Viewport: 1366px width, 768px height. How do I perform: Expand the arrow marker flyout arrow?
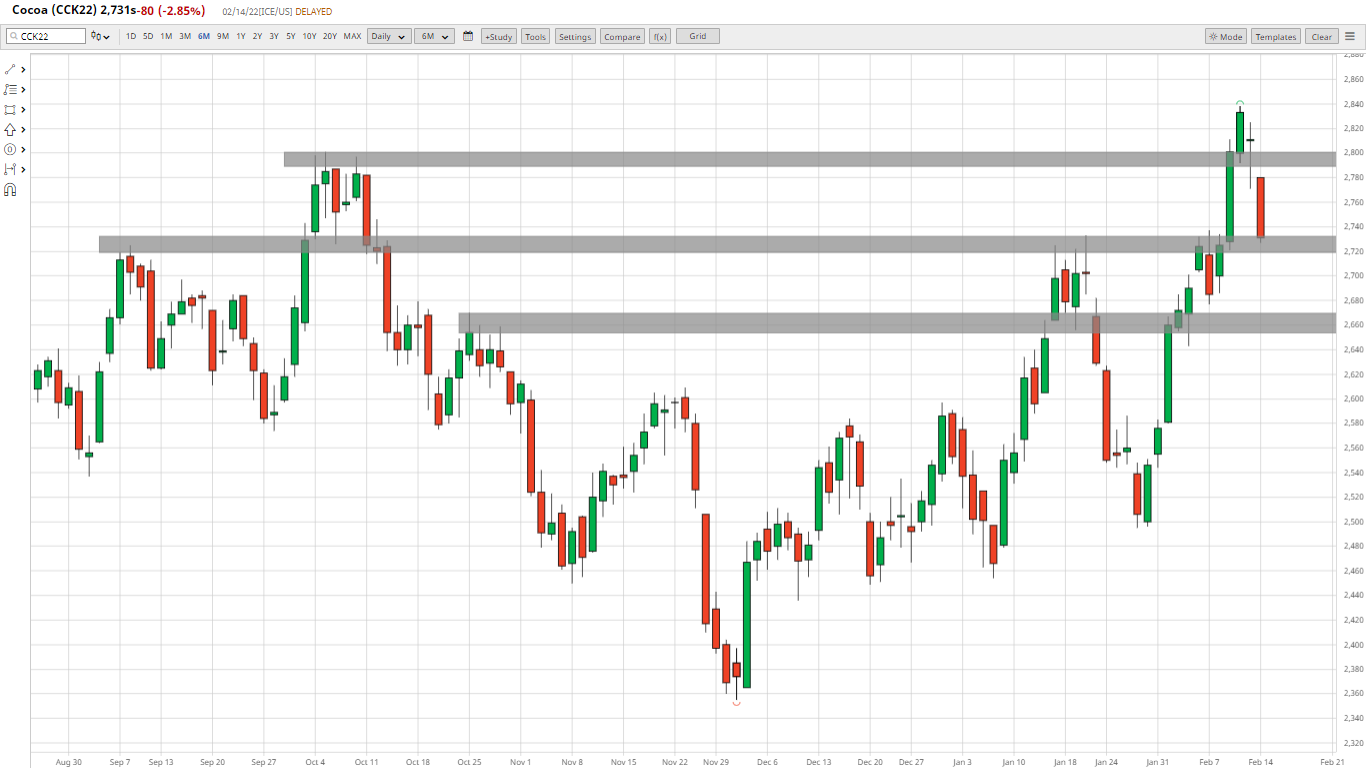23,130
